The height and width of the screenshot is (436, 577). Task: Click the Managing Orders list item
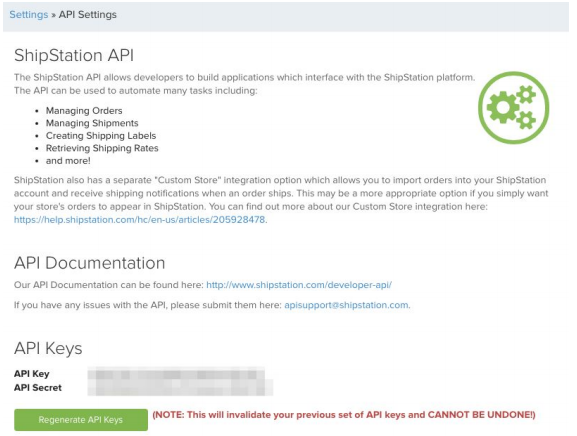pyautogui.click(x=84, y=111)
